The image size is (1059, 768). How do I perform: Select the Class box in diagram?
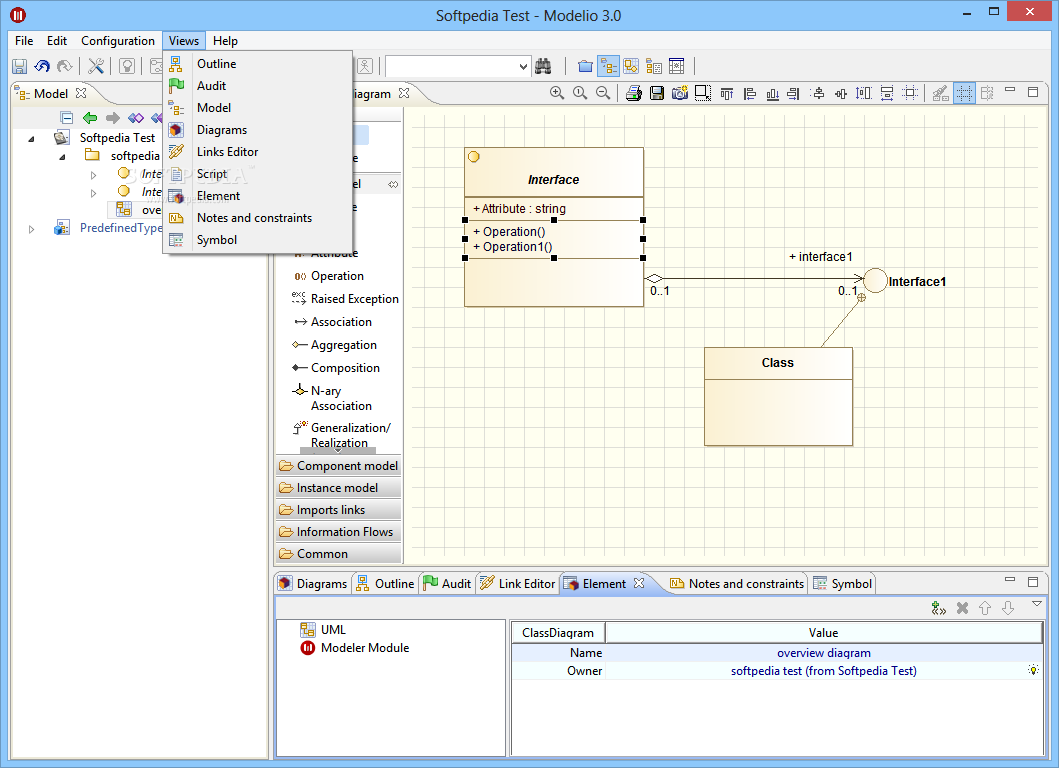[778, 396]
